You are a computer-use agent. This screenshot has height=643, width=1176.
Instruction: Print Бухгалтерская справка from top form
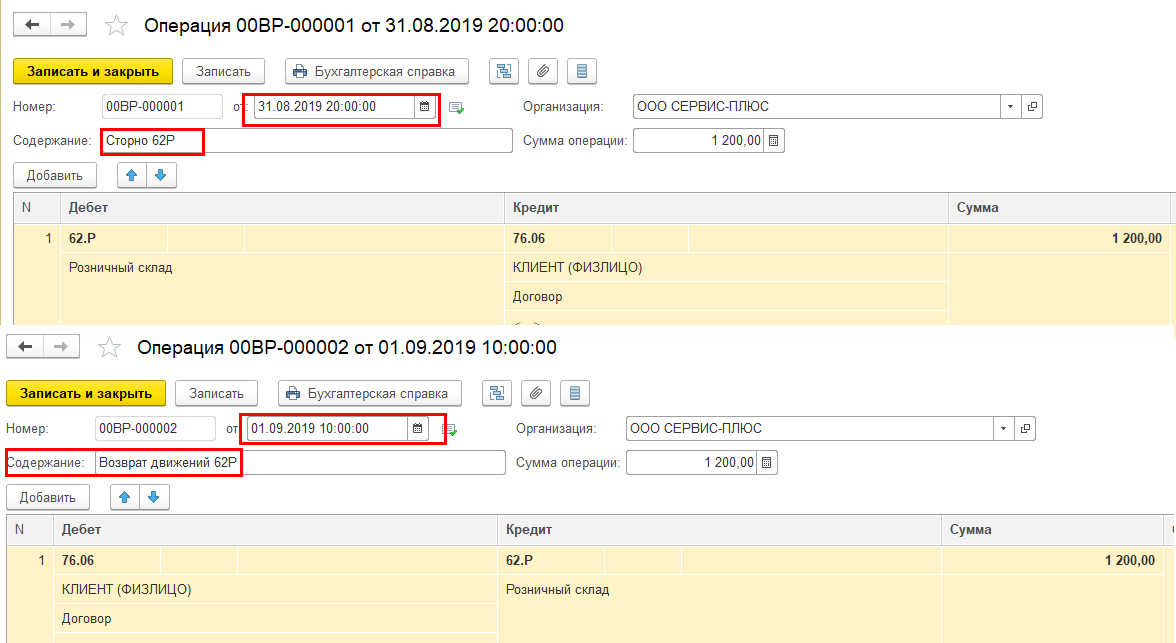pyautogui.click(x=376, y=71)
